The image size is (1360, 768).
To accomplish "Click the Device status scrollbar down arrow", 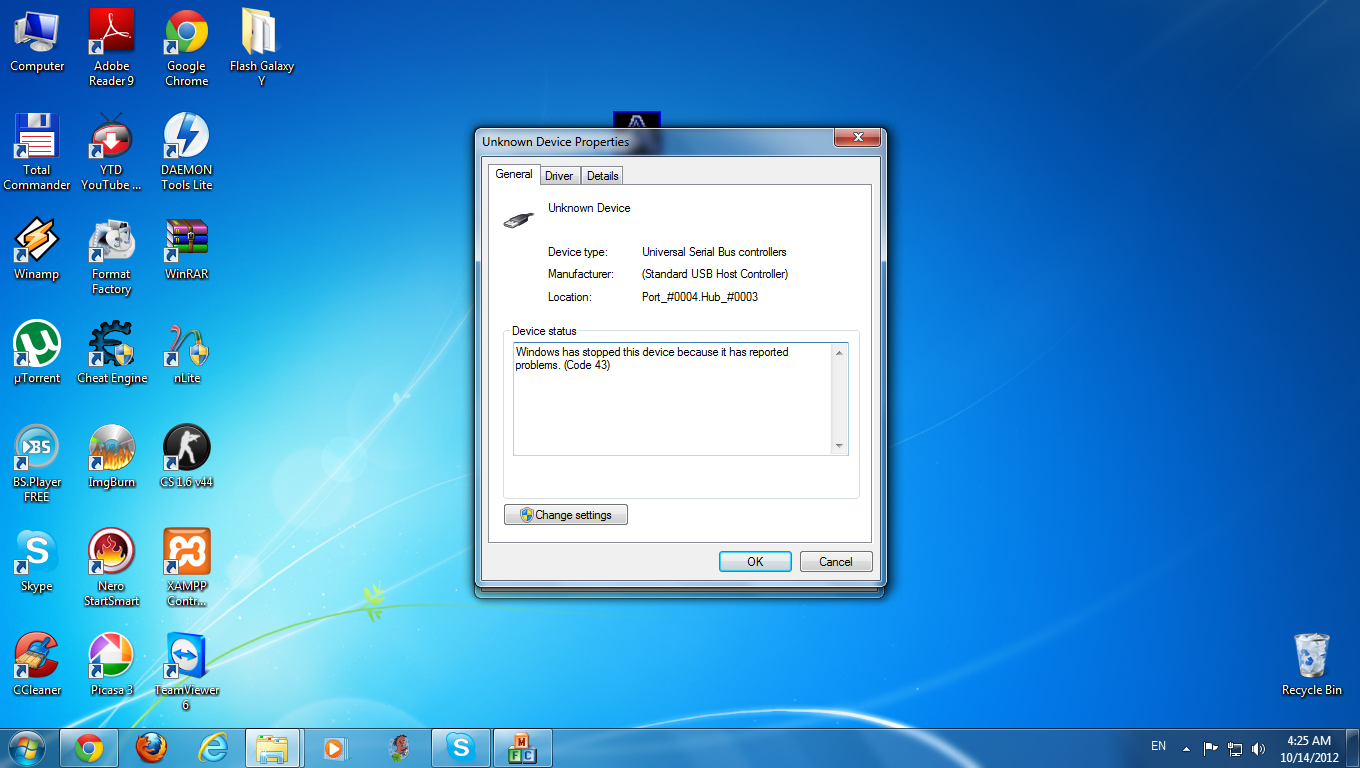I will (839, 446).
